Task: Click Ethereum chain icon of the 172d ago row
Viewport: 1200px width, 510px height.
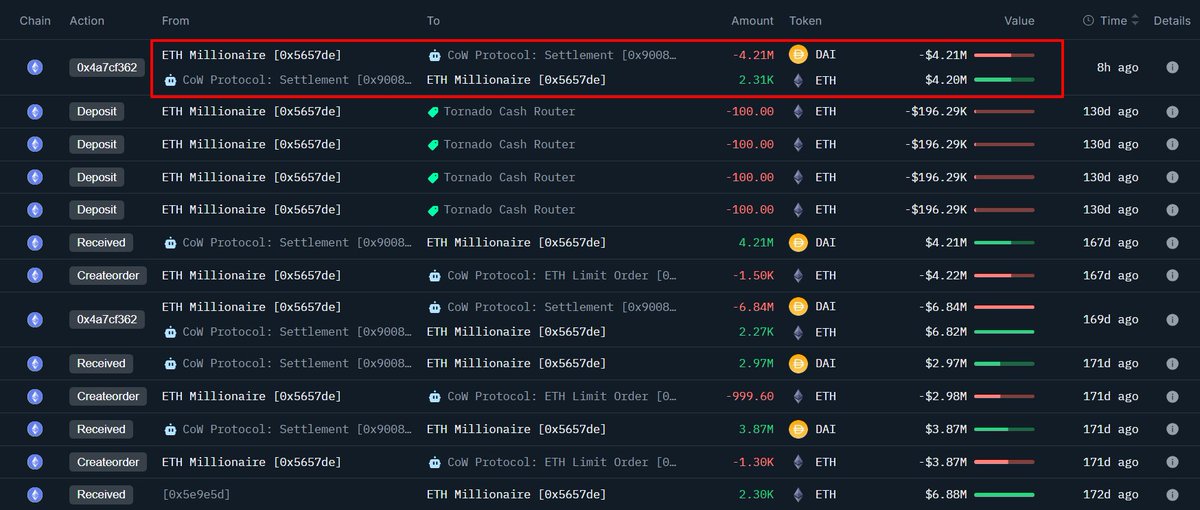Action: click(x=35, y=495)
